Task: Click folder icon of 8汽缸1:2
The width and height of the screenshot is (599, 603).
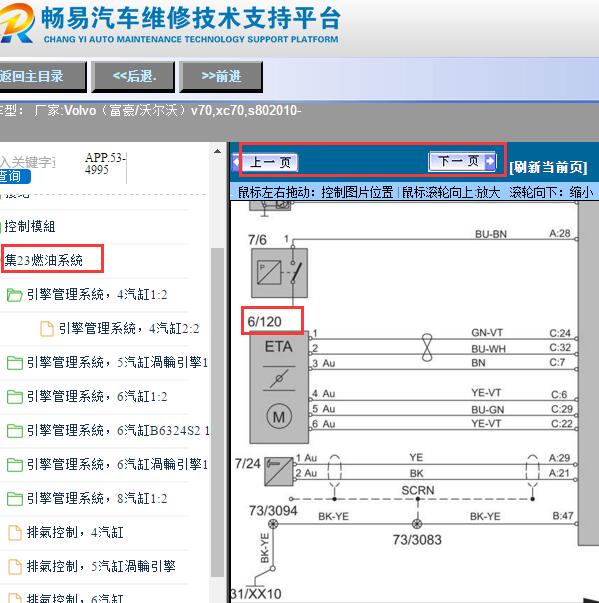Action: point(15,499)
